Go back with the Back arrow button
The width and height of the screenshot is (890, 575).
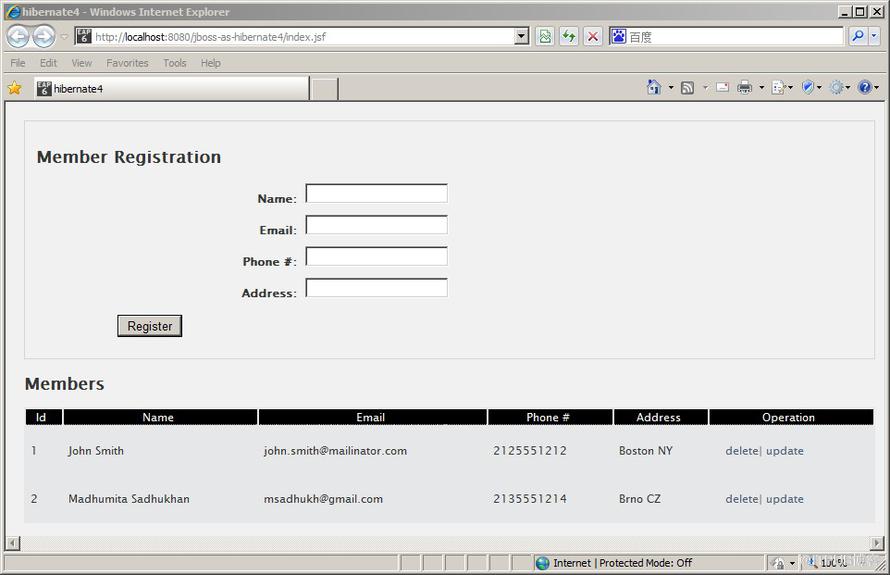pyautogui.click(x=18, y=37)
